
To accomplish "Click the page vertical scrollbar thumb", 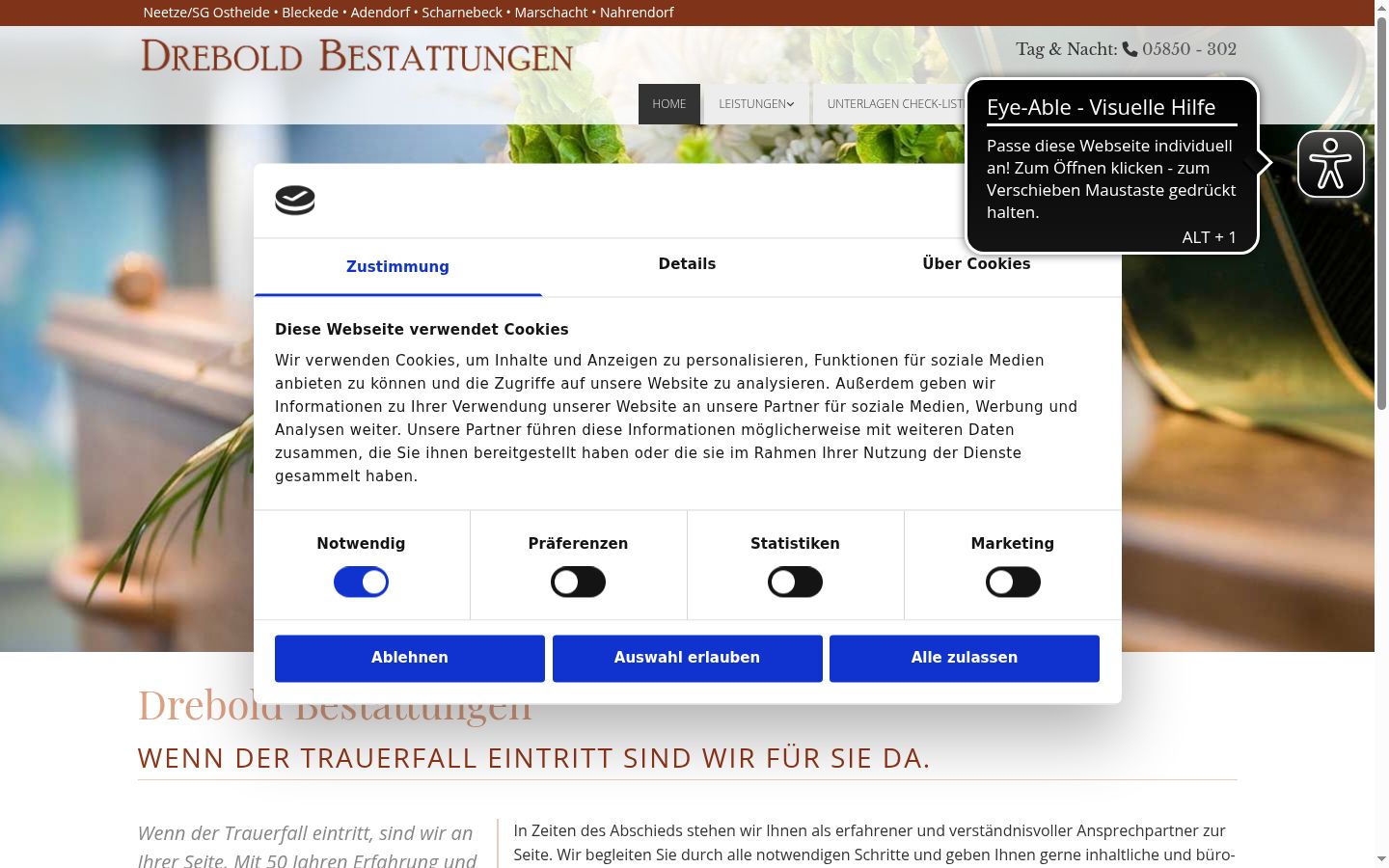I will (x=1381, y=212).
